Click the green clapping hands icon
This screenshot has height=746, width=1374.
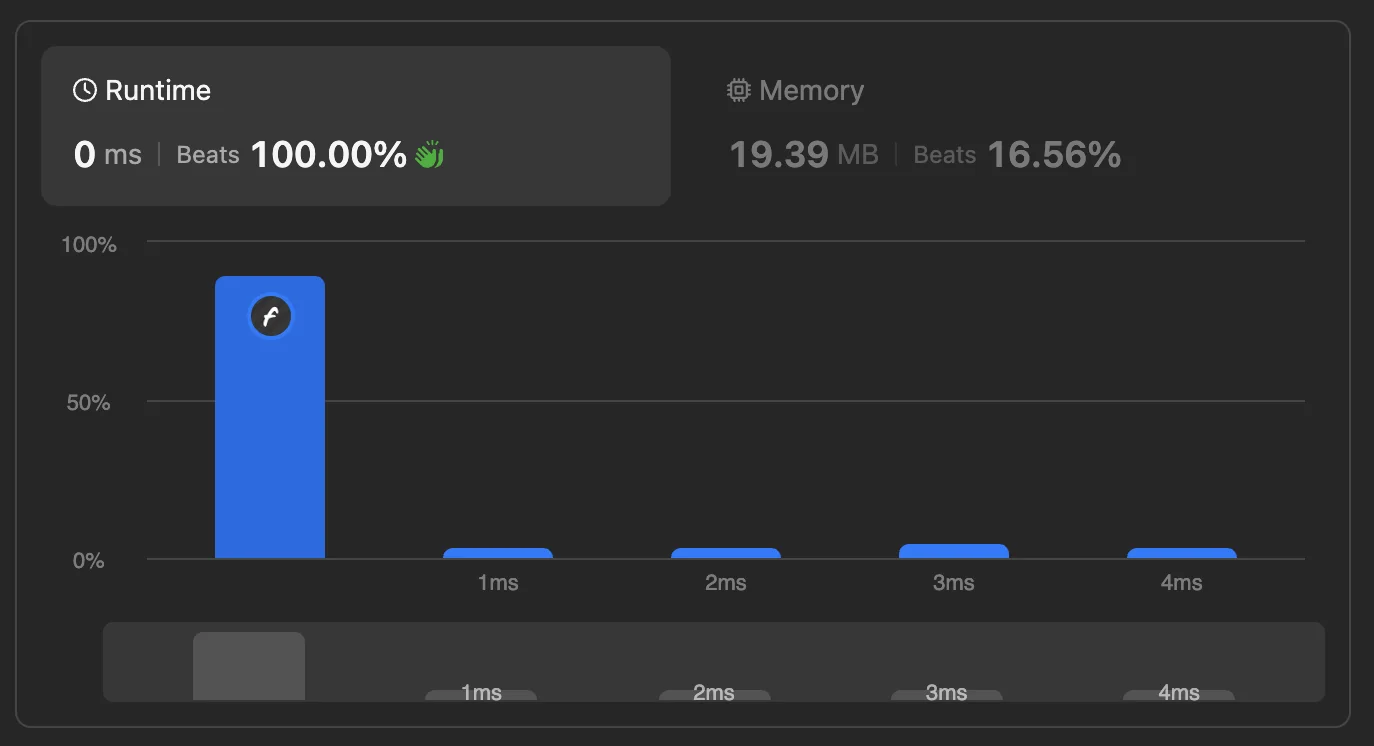[429, 154]
